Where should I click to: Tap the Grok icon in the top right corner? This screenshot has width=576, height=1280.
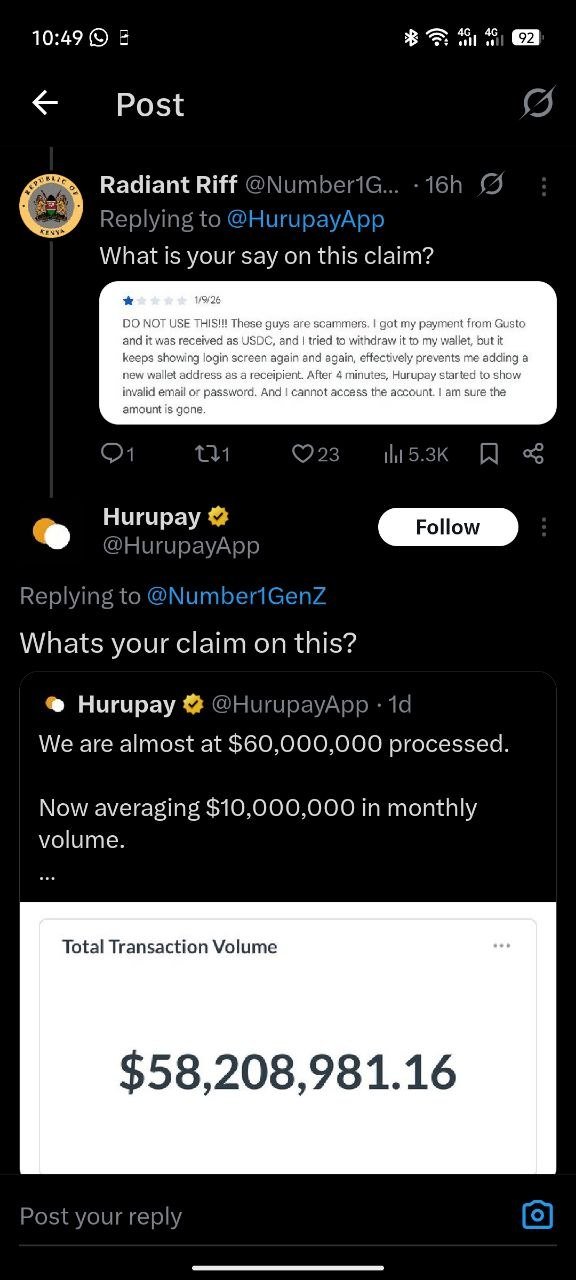(537, 103)
